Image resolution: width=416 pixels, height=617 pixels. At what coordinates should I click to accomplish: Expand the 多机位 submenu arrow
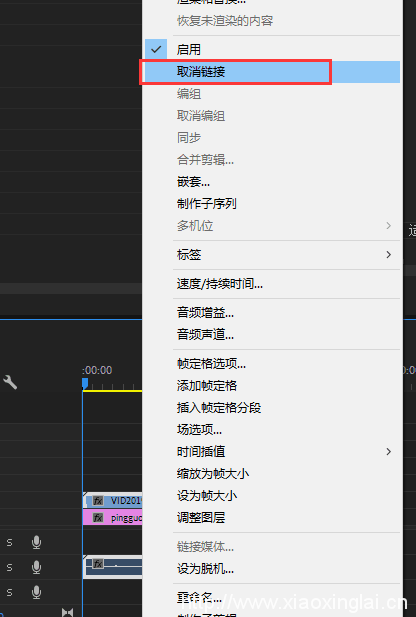388,225
